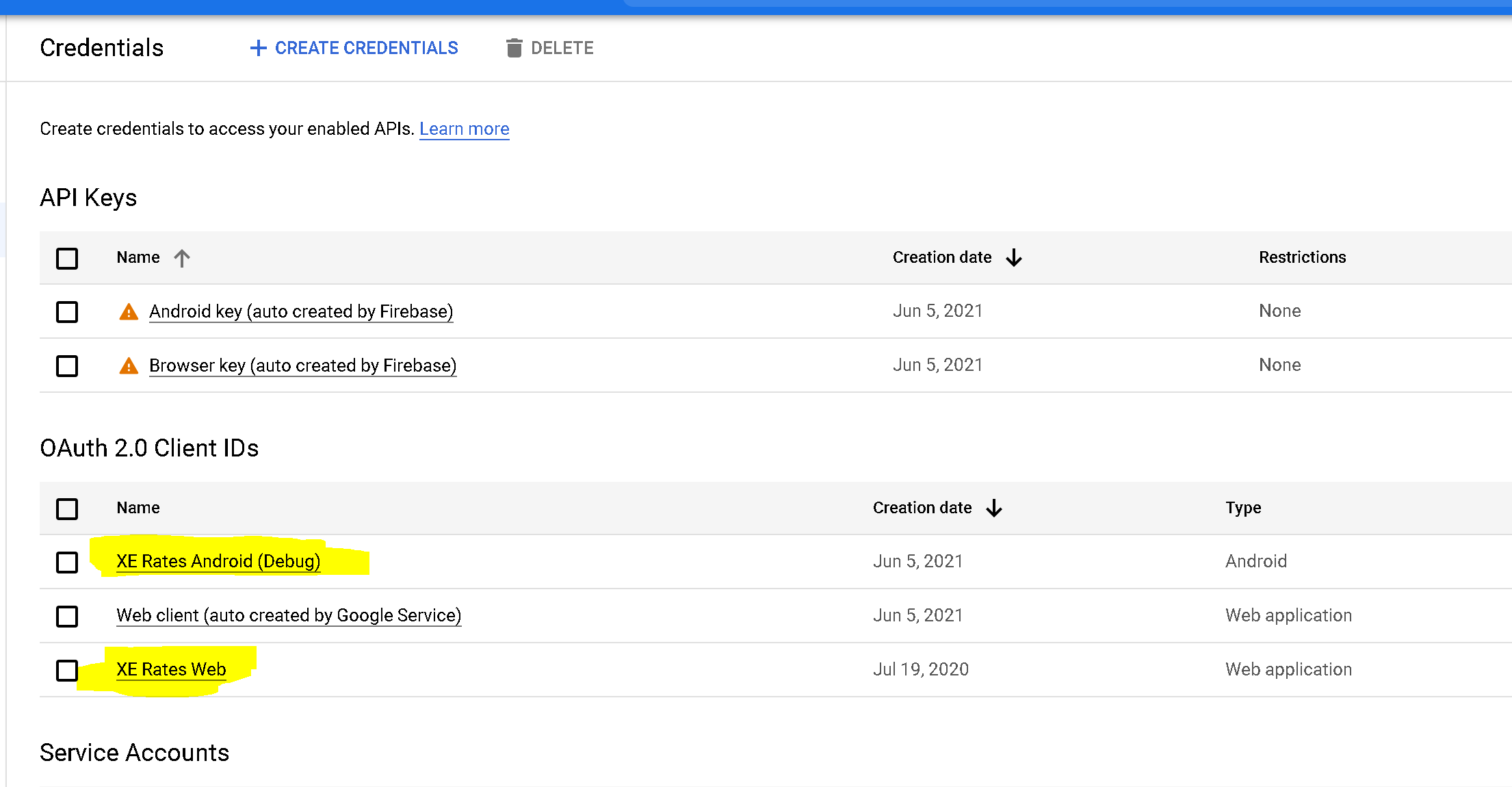Check the Android key row checkbox

pyautogui.click(x=67, y=312)
